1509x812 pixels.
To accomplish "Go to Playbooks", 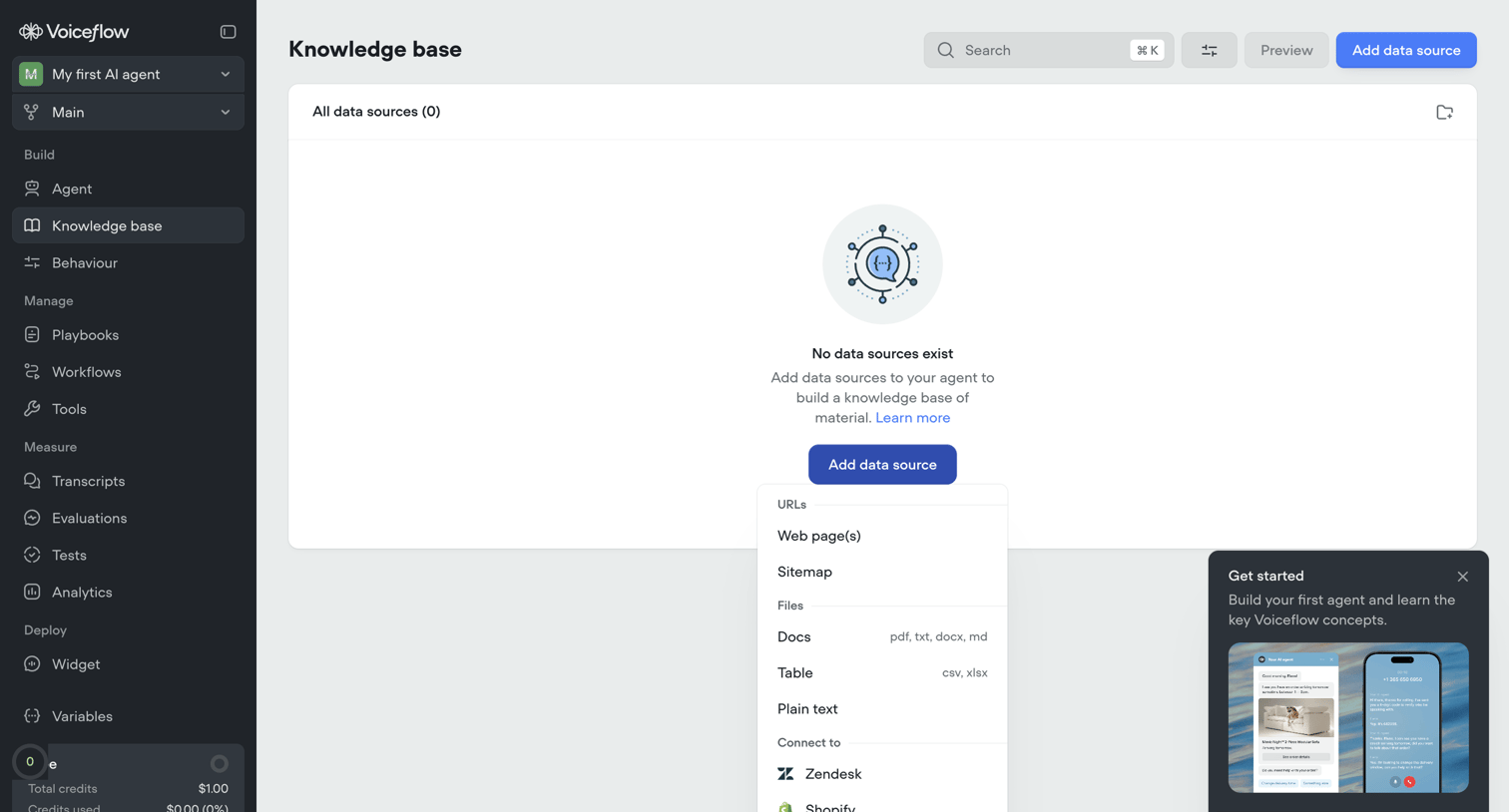I will (128, 335).
